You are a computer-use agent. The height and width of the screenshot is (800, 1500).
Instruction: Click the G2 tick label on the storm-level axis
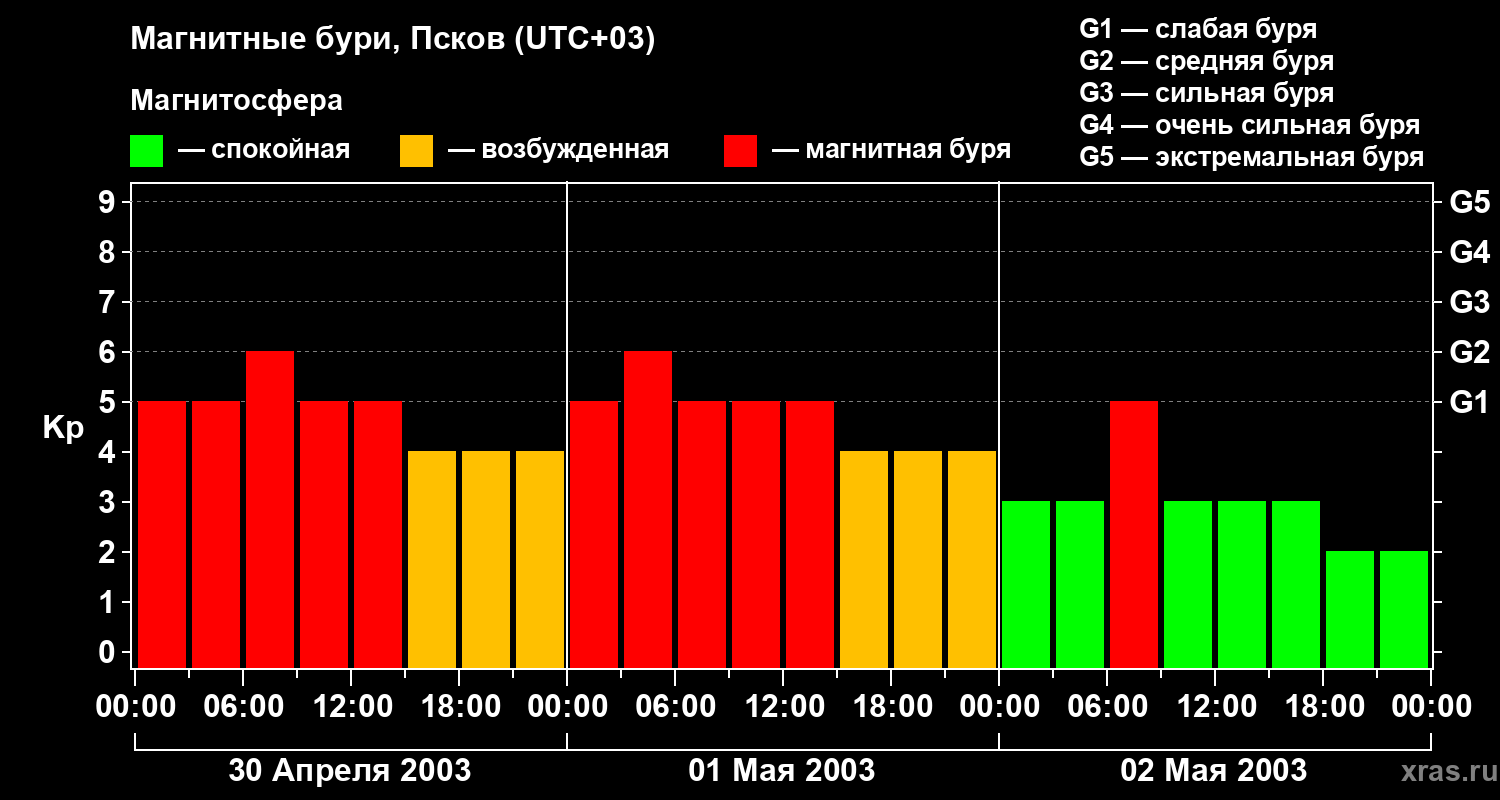[1470, 352]
